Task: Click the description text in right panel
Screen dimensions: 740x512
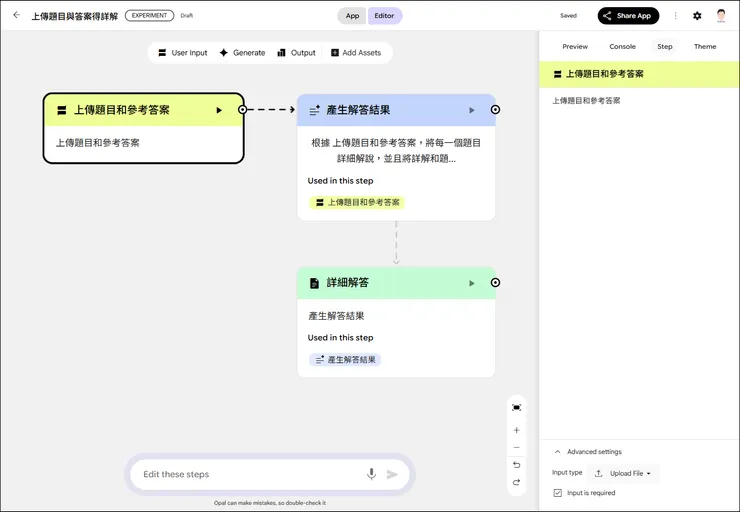Action: (586, 101)
